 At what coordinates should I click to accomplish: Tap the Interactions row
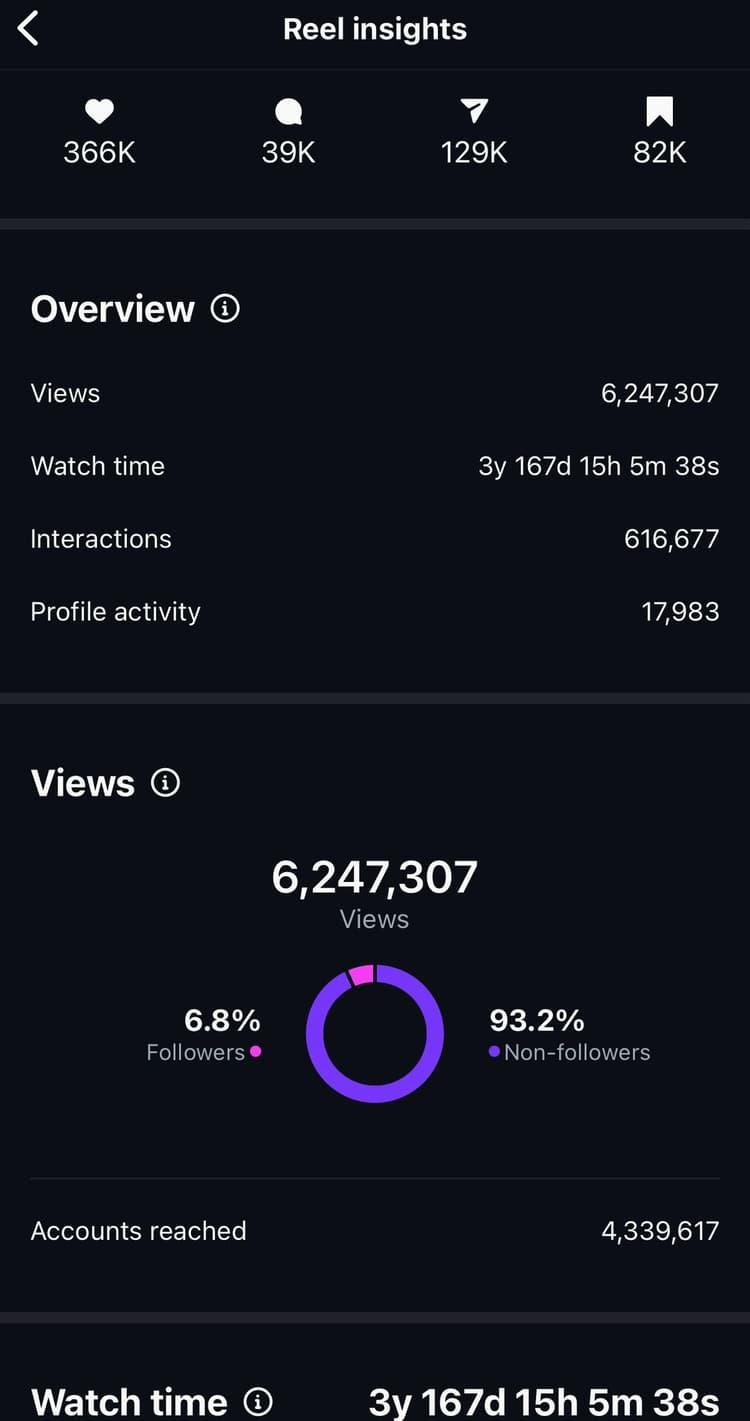point(374,539)
